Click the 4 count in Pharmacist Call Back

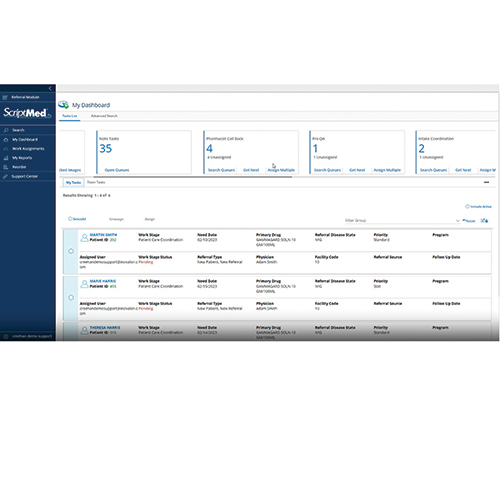[209, 148]
